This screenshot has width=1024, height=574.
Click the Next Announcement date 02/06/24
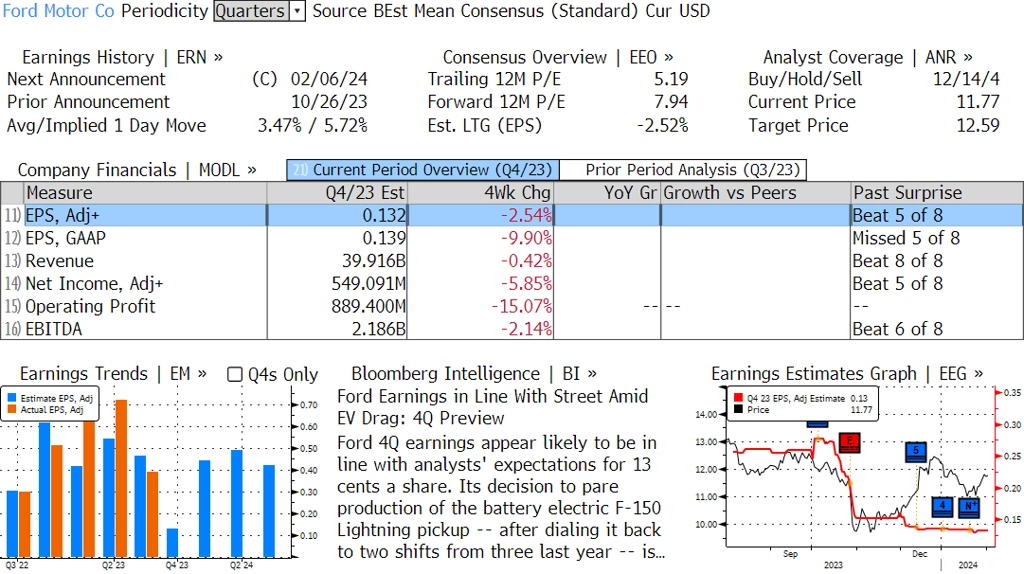(329, 79)
